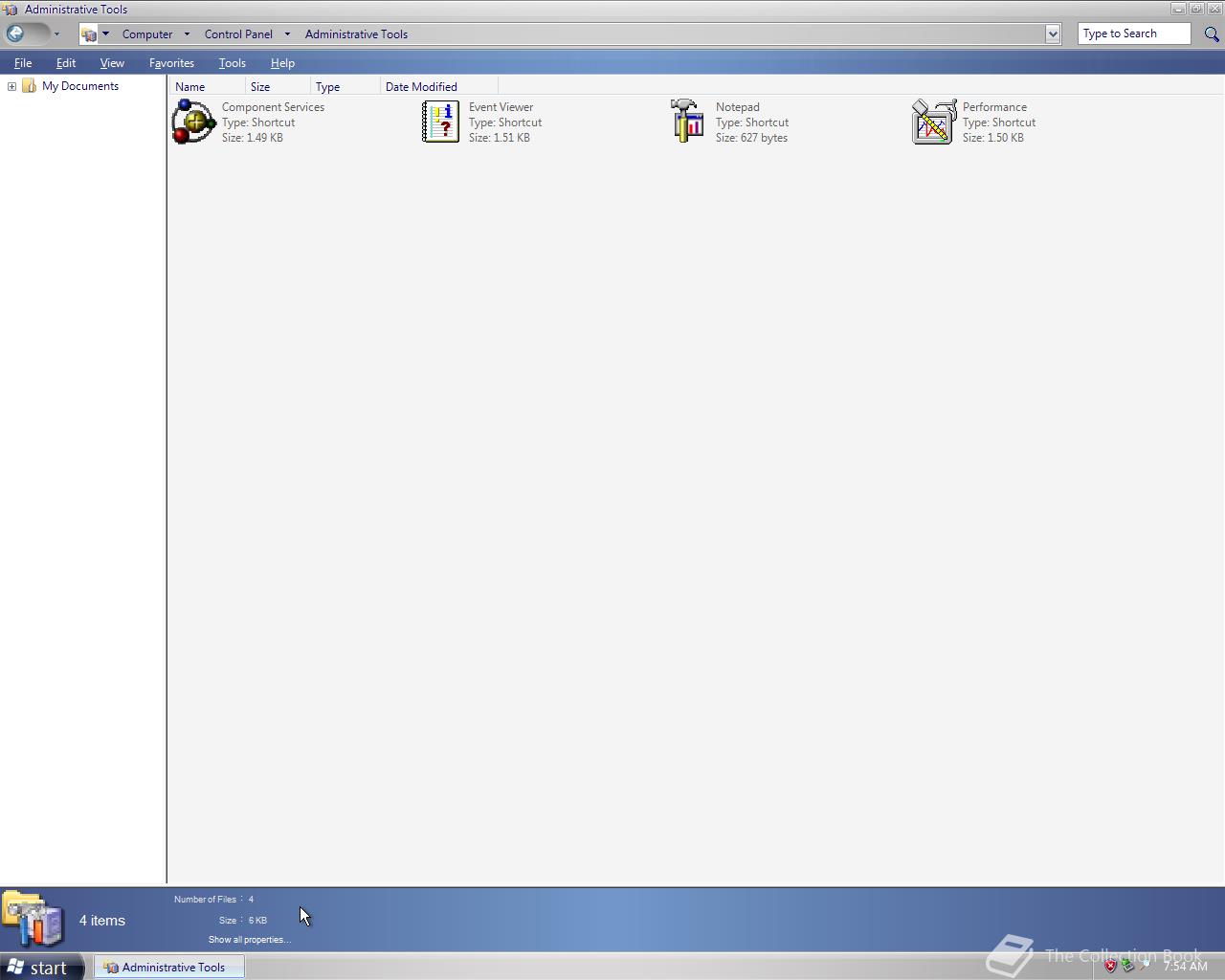Click the Number of Files detail
This screenshot has height=980, width=1225.
coord(213,900)
